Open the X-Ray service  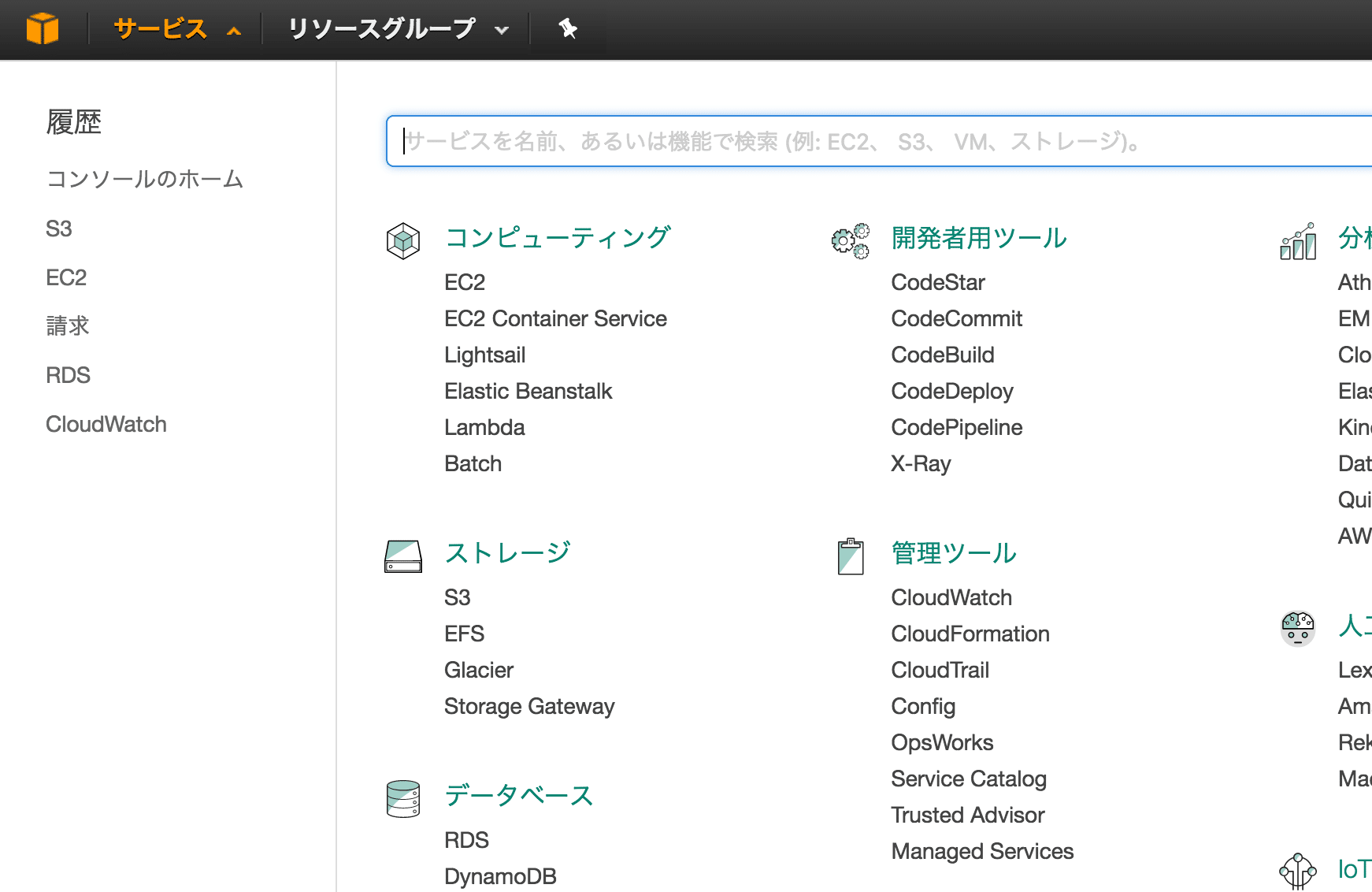[921, 463]
